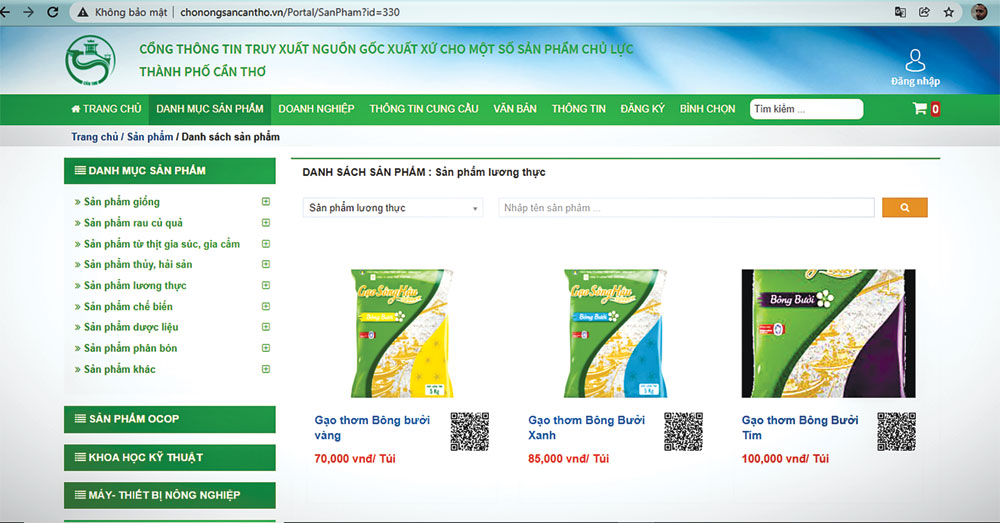Click the browser reload icon
This screenshot has width=1000, height=523.
53,12
